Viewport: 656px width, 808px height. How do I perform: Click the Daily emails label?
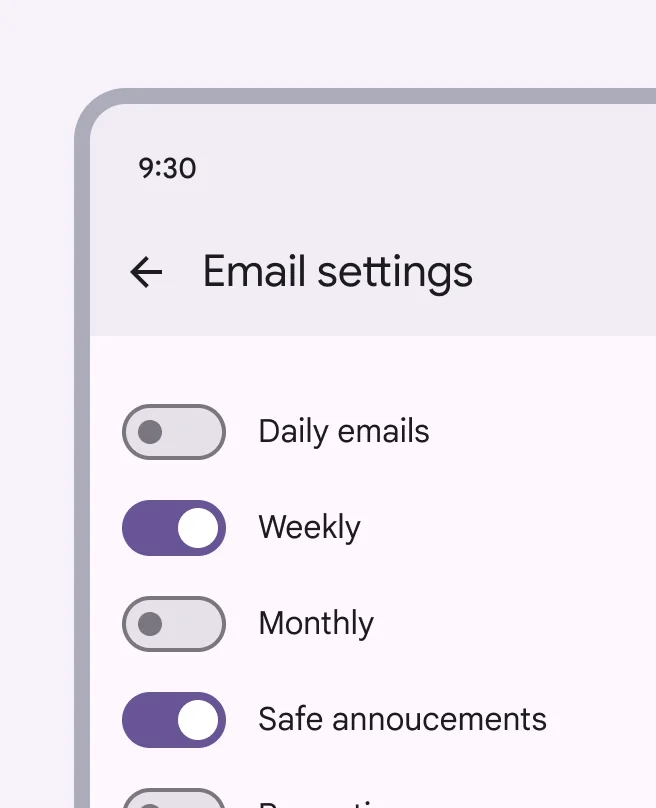344,432
